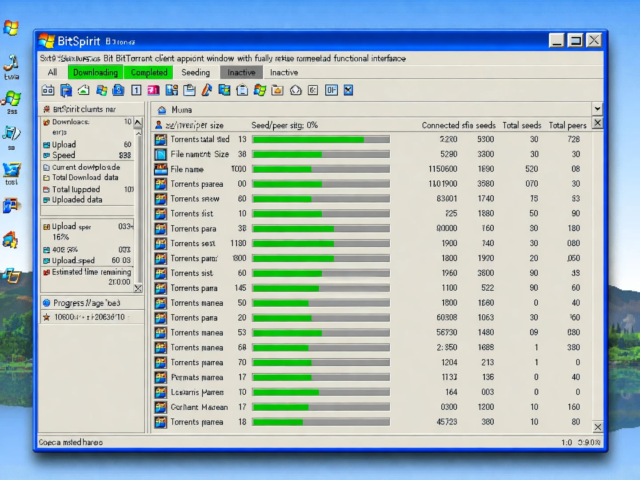Sort by the 'Total peers' column header

coord(567,125)
